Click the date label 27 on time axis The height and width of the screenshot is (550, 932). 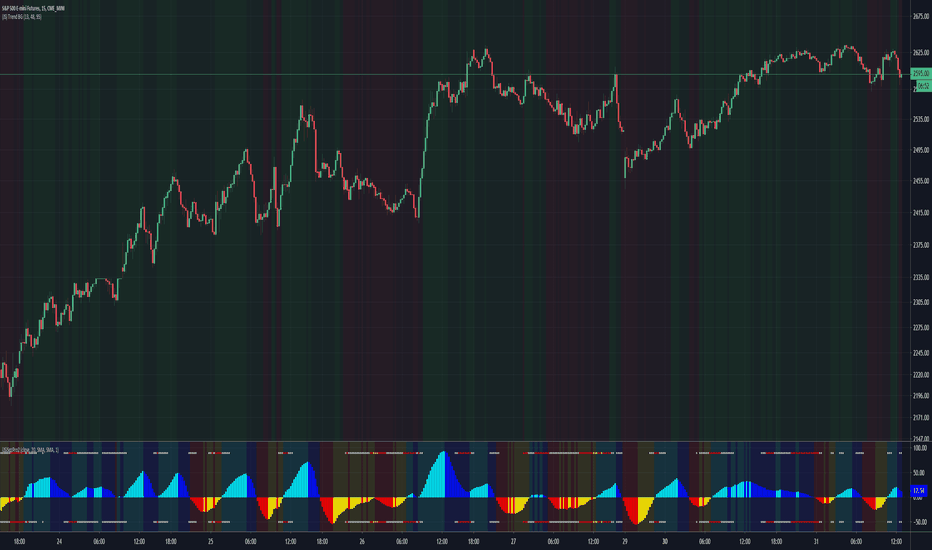coord(514,542)
